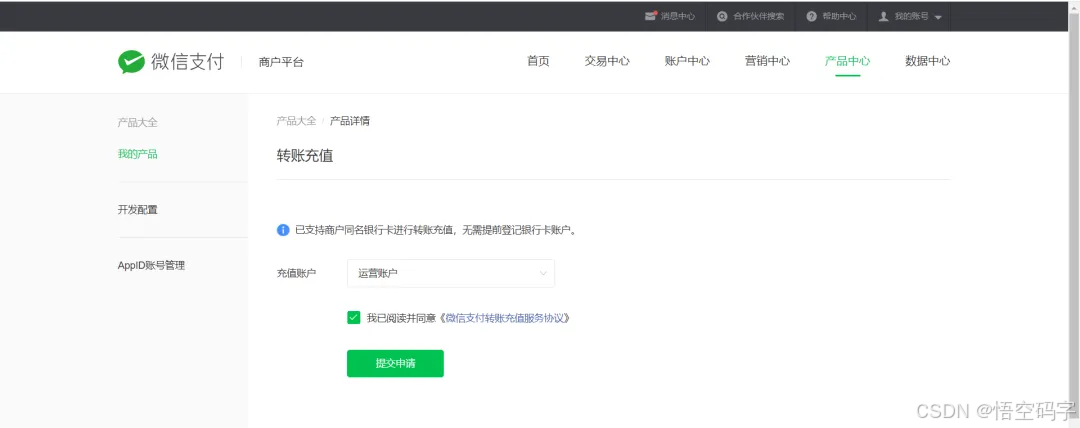Screen dimensions: 1080x428
Task: Click the search icon beside 合作伙伴搜索
Action: pos(722,16)
